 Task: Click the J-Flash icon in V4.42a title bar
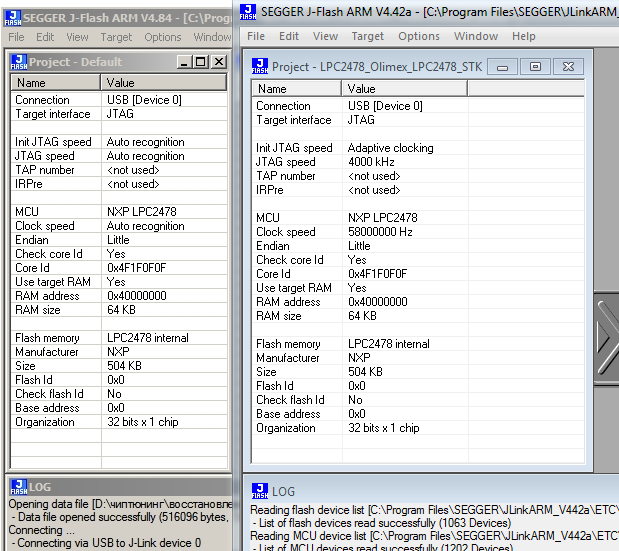point(250,12)
